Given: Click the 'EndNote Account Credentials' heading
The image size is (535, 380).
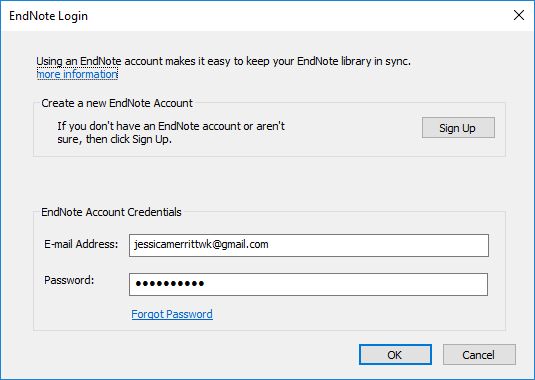Looking at the screenshot, I should tap(111, 212).
